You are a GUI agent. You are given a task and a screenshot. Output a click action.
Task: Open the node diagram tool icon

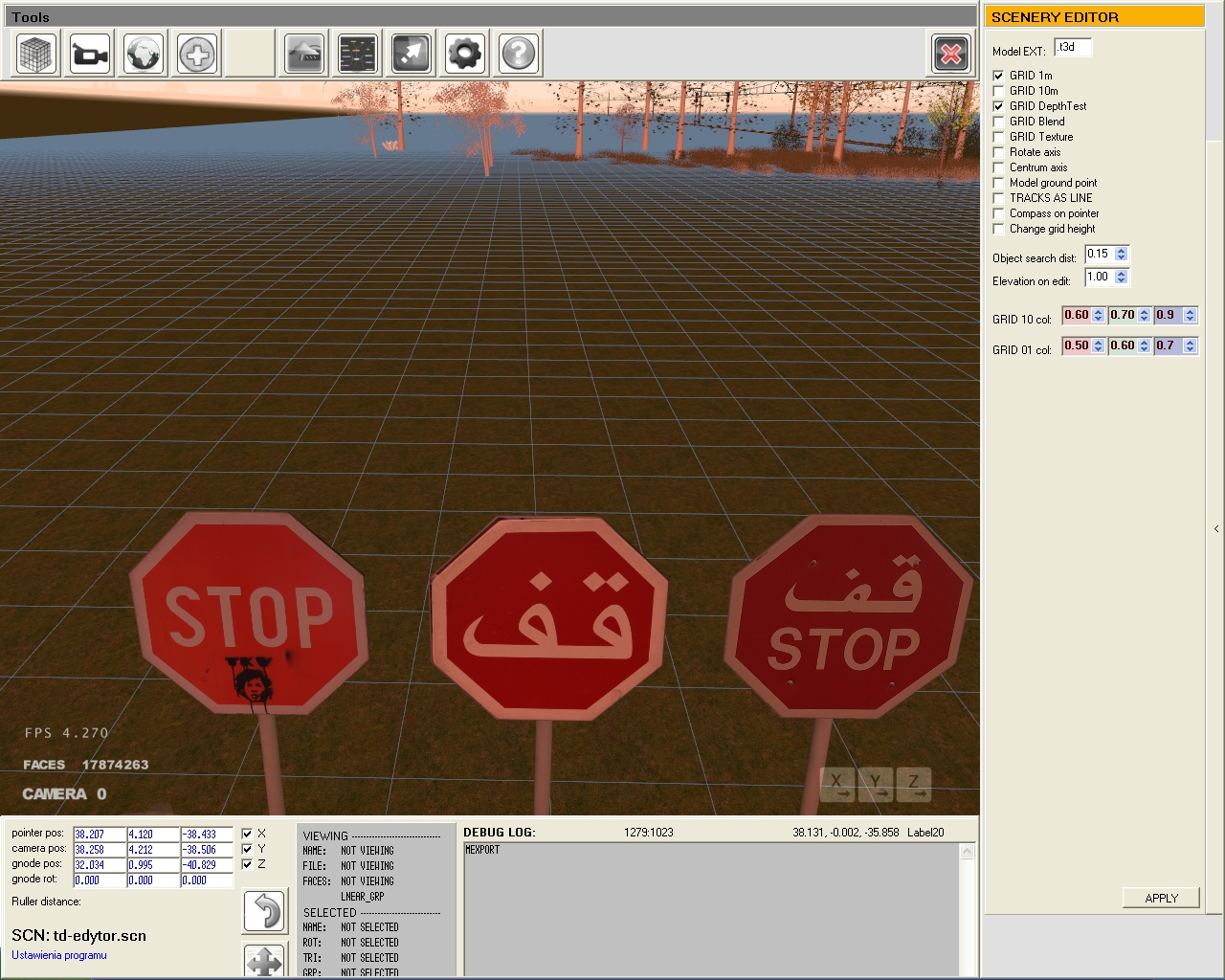click(359, 54)
